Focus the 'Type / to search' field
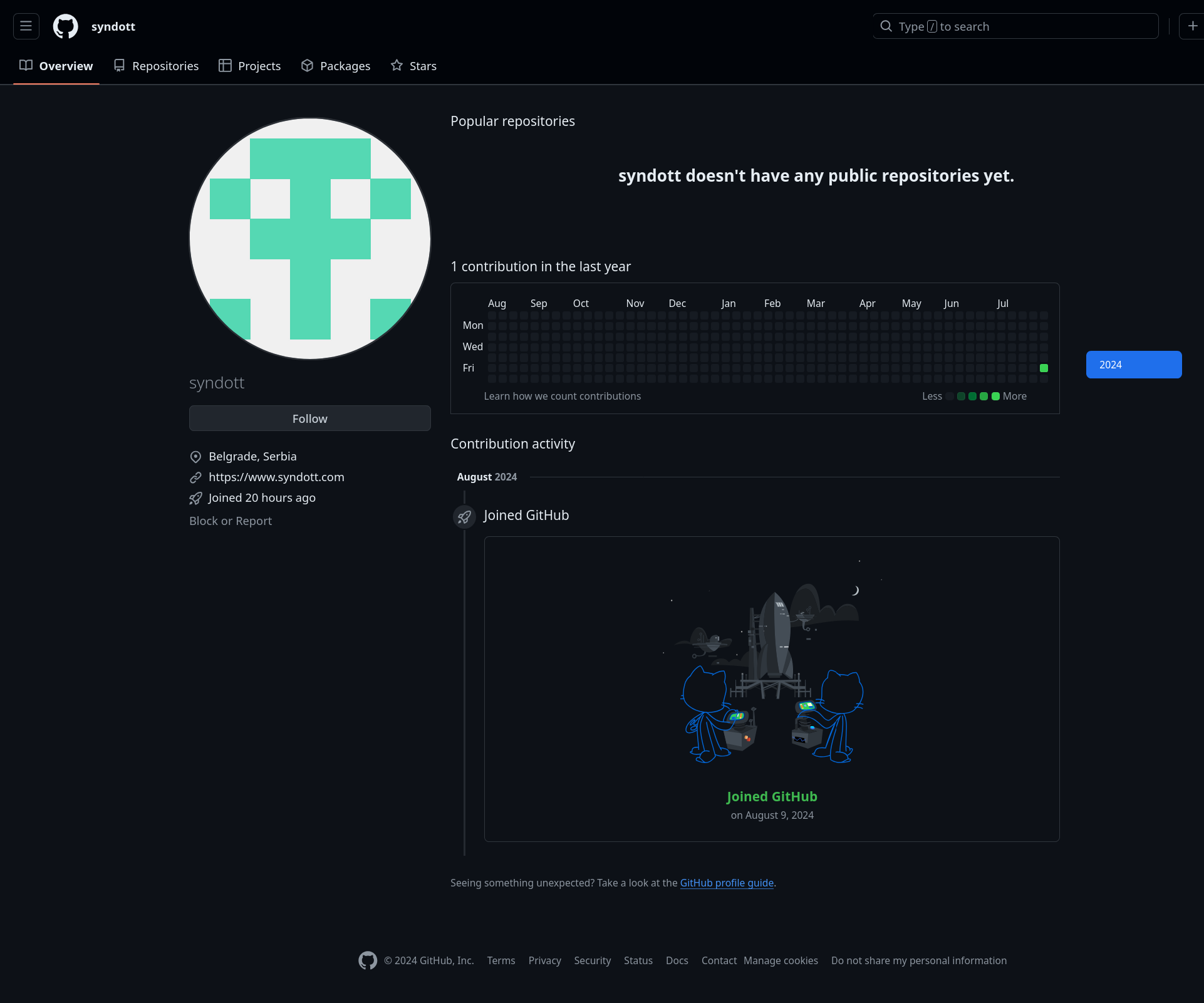The width and height of the screenshot is (1204, 1003). [x=1015, y=26]
